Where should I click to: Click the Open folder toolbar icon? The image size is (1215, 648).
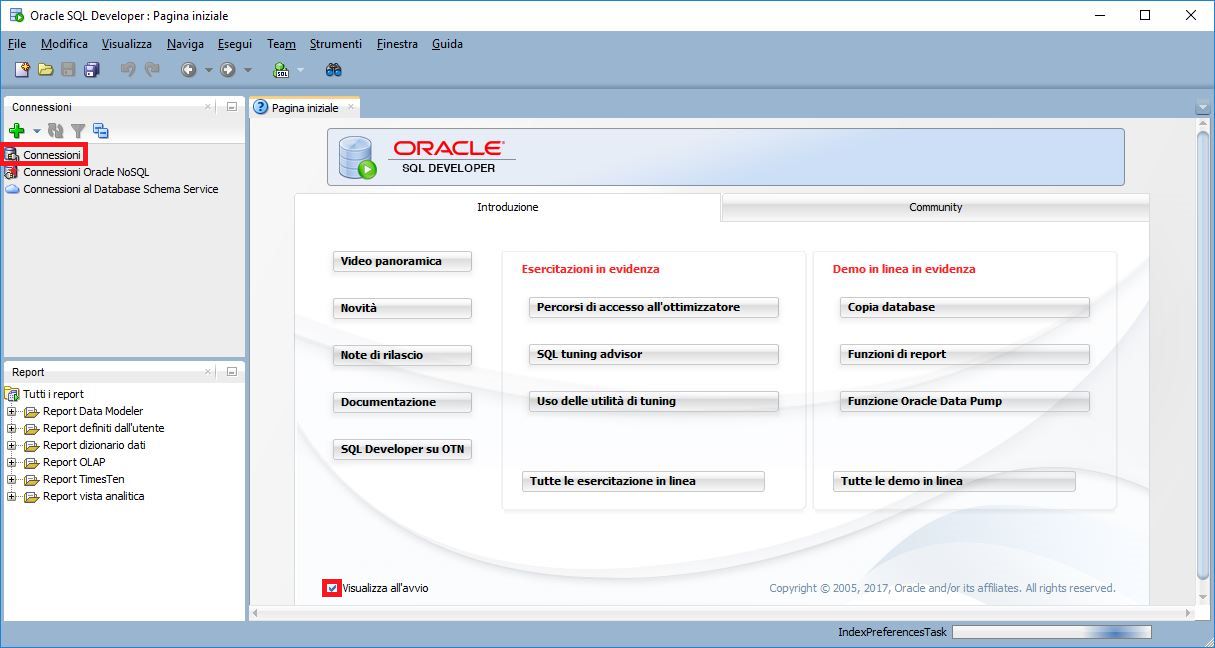(x=45, y=70)
